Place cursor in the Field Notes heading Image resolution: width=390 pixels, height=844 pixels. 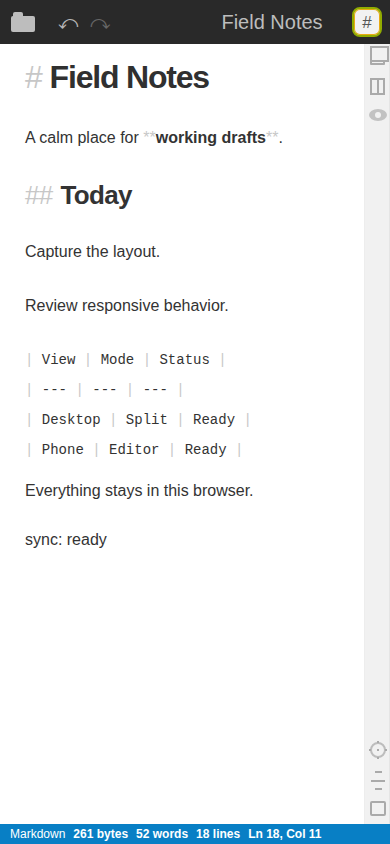pos(129,78)
